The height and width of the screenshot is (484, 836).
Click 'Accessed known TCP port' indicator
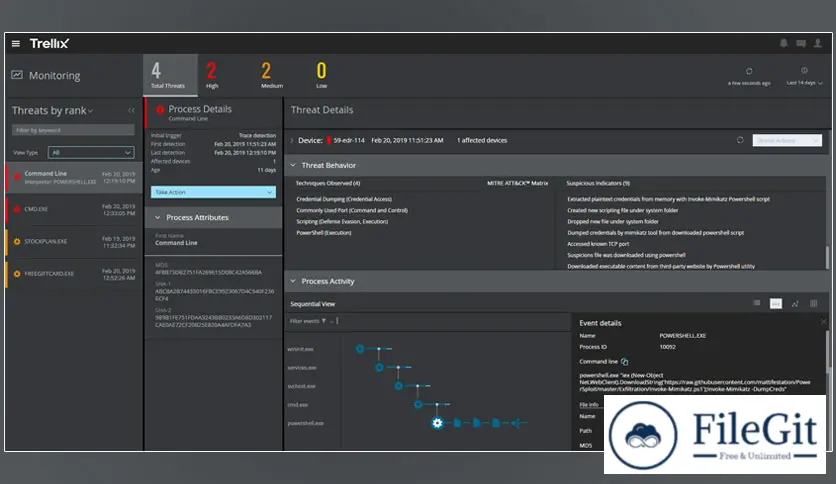click(598, 244)
